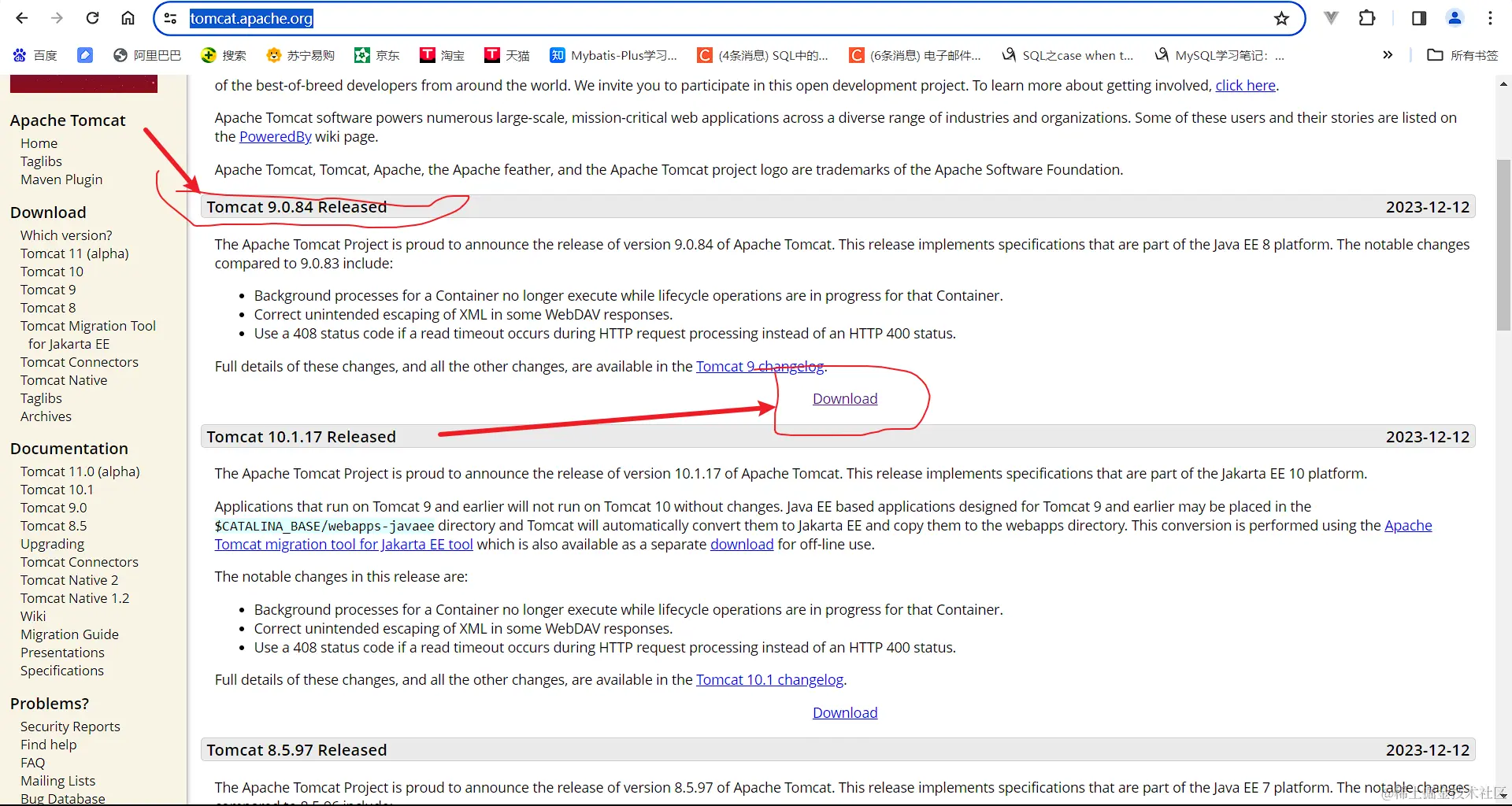Open Tomcat 10.1 documentation
1512x806 pixels.
click(57, 490)
